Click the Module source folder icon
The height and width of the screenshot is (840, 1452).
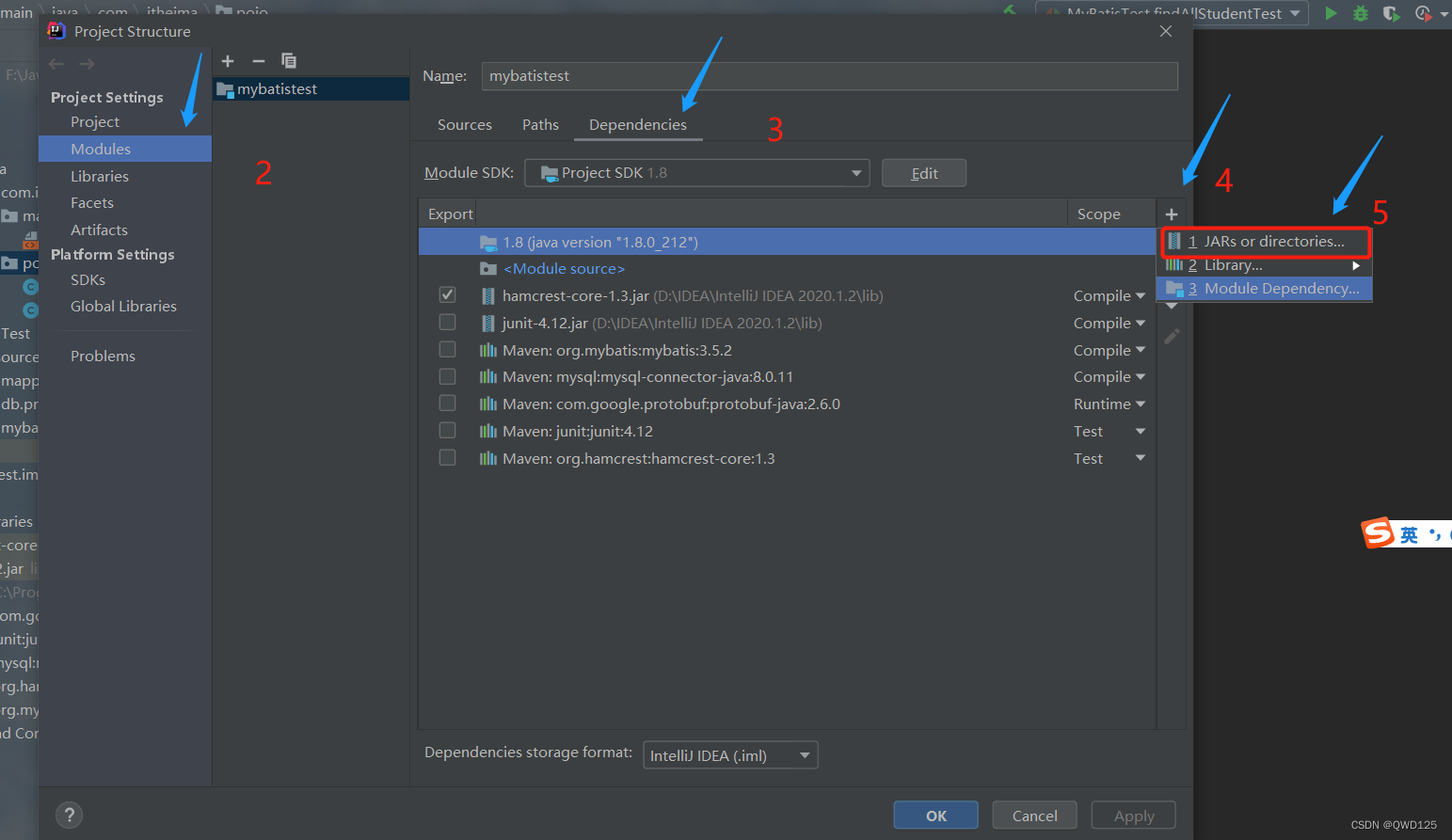[x=488, y=269]
